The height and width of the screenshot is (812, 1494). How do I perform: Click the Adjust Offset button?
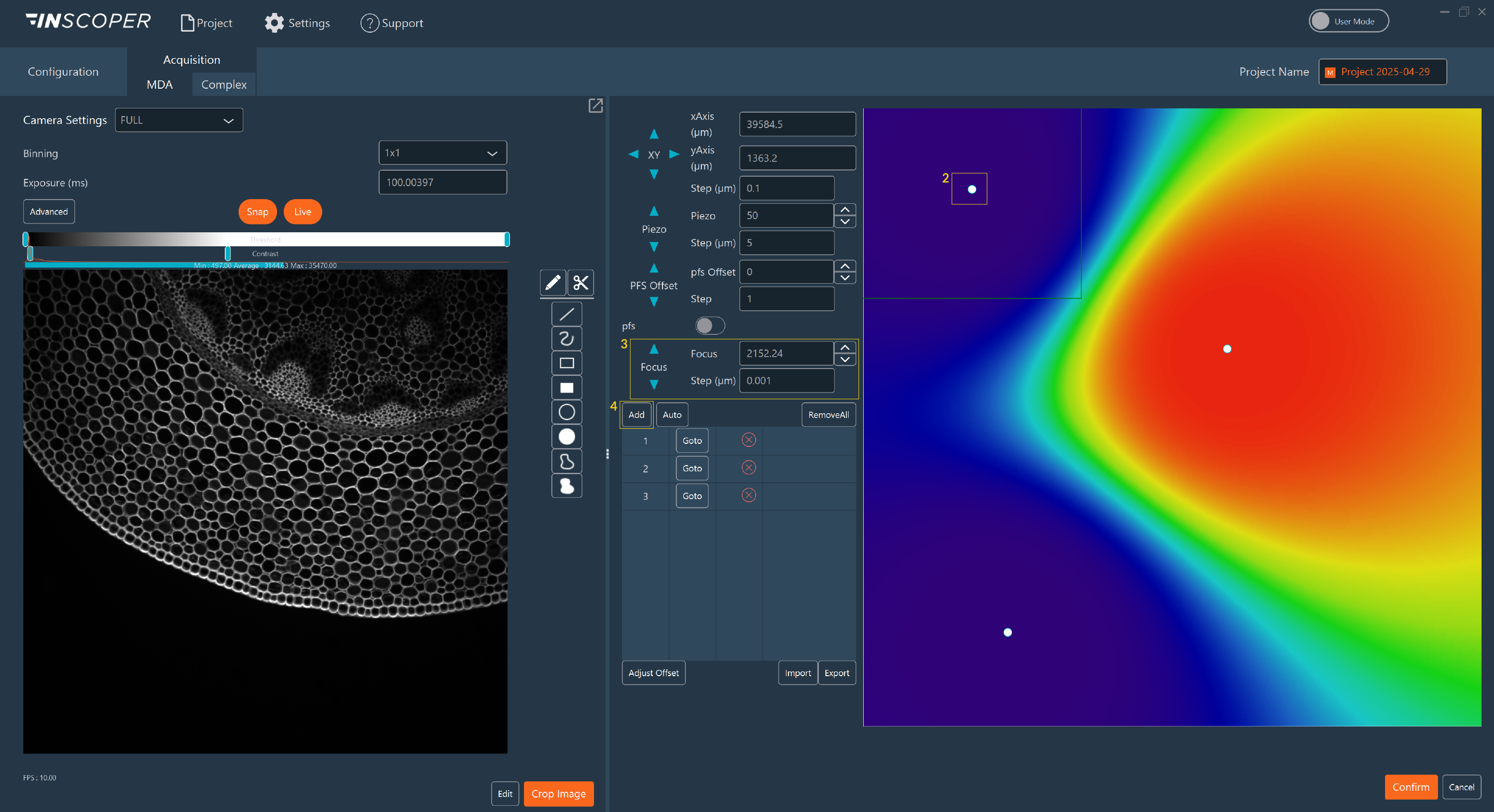[653, 673]
